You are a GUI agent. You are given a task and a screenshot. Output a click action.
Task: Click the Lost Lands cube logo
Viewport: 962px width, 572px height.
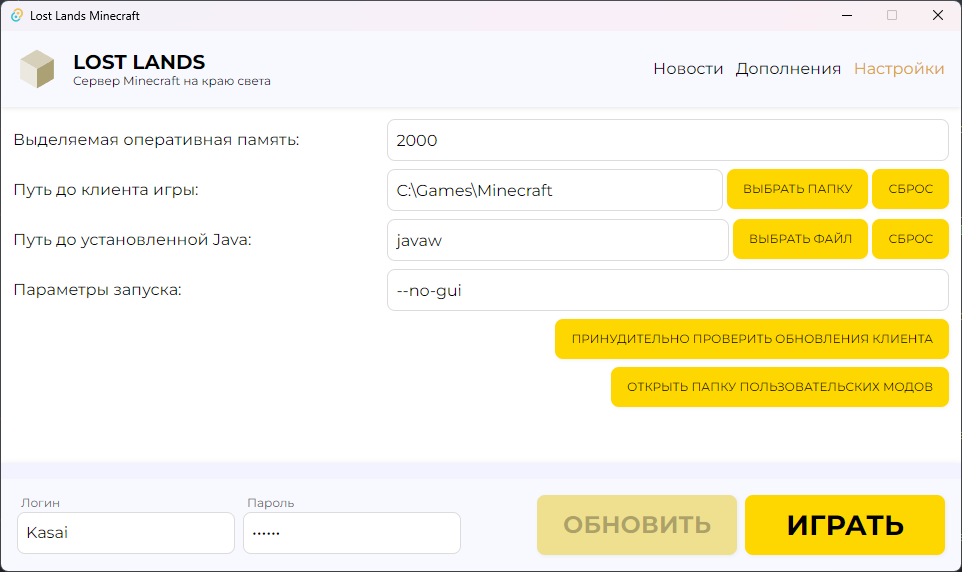tap(37, 69)
